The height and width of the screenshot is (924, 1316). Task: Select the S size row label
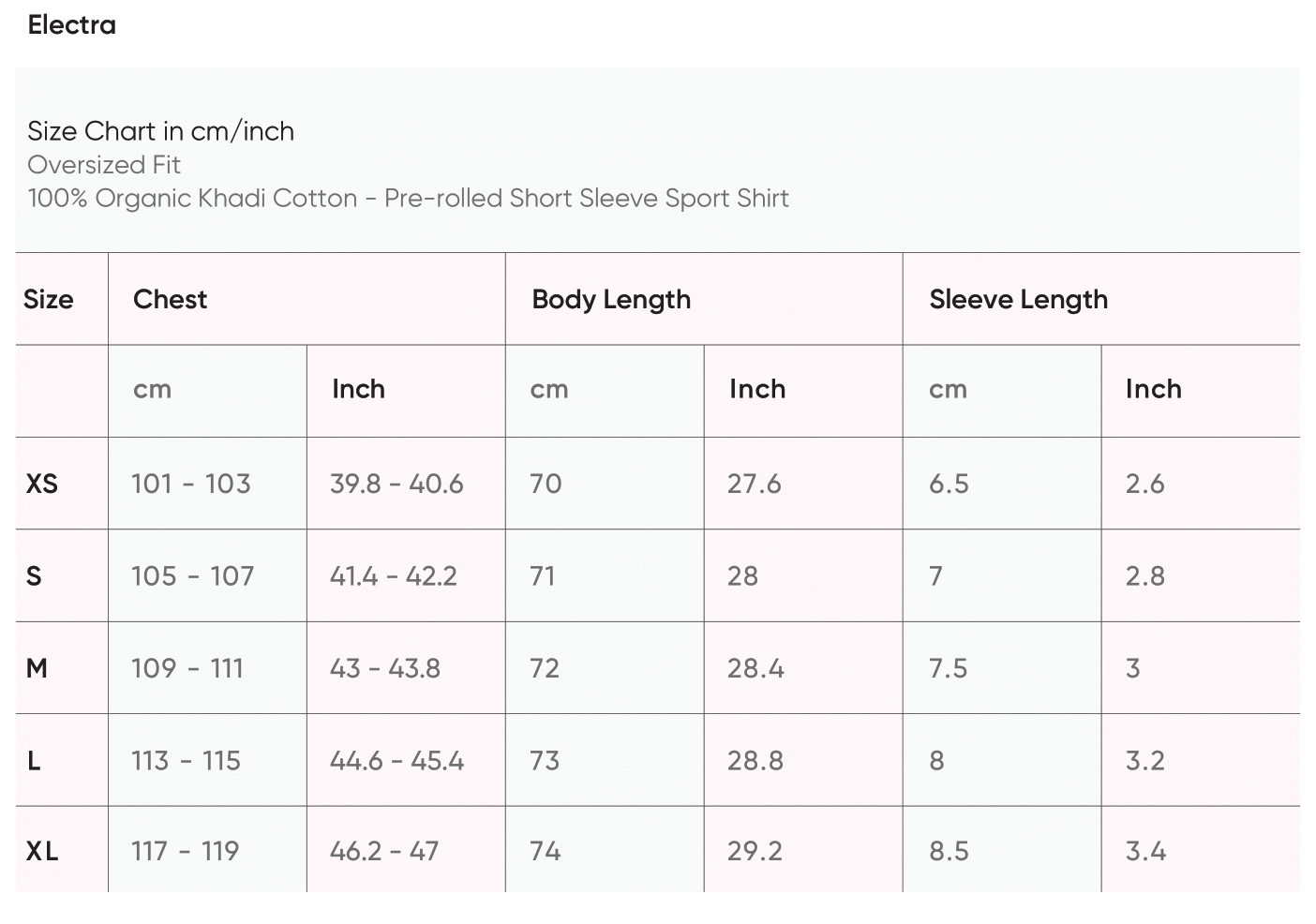tap(35, 576)
